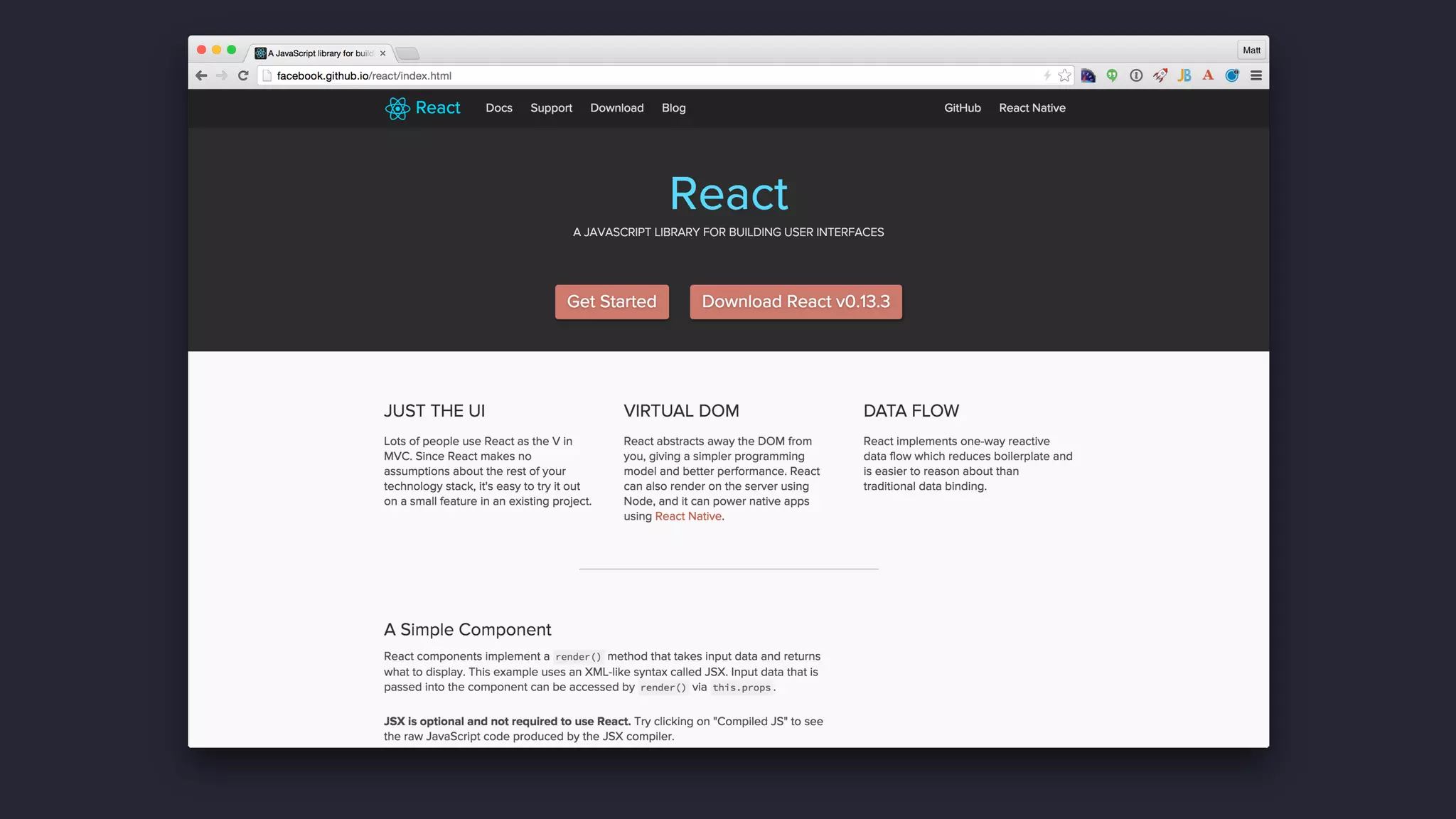Click 'A JAVASCRIPT LIBRARY FOR BUILDING USER INTERFACES' tagline

click(729, 232)
